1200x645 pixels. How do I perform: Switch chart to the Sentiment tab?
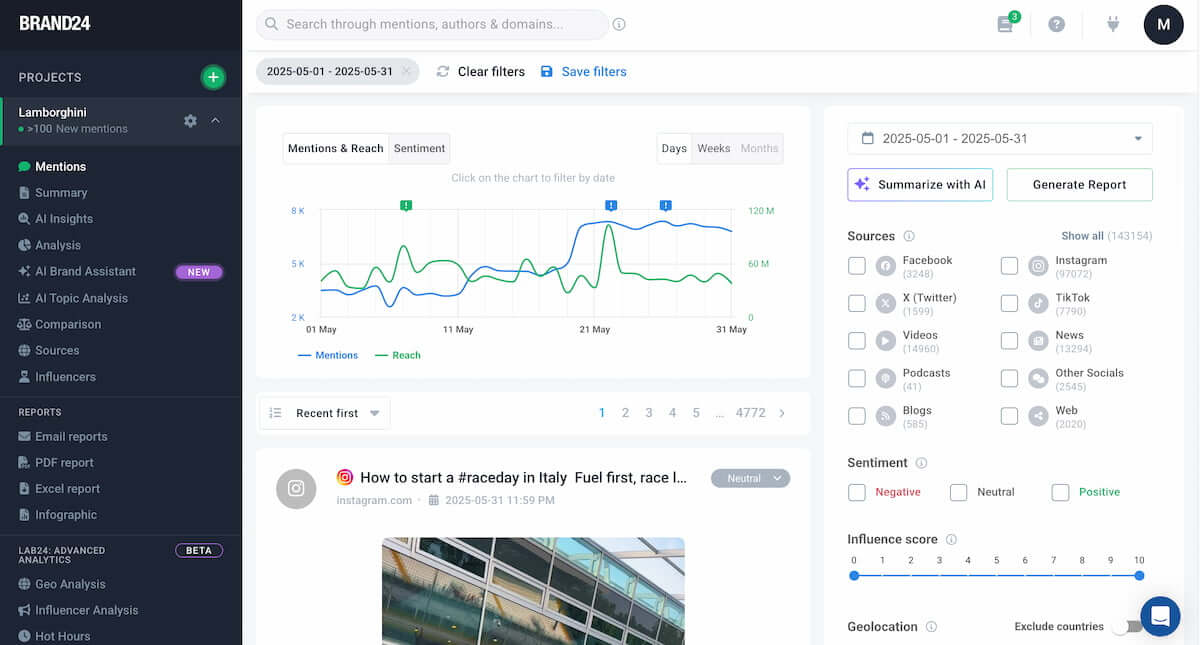coord(419,148)
